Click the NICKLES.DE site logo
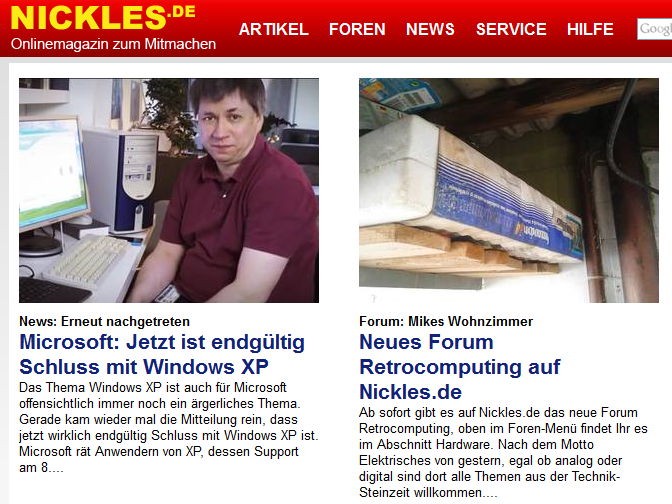 (x=103, y=18)
